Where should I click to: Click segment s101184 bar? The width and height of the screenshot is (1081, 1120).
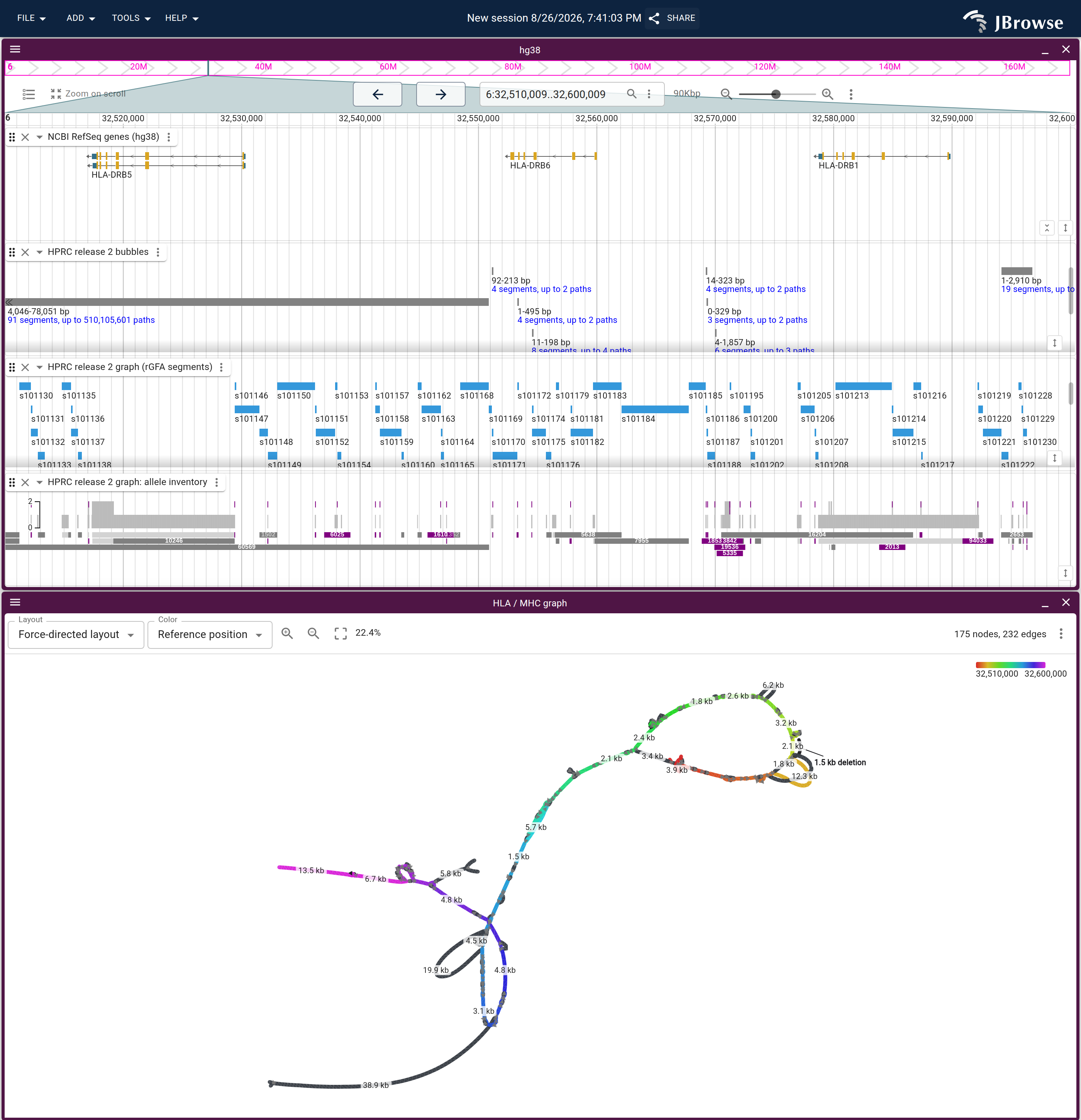[655, 409]
